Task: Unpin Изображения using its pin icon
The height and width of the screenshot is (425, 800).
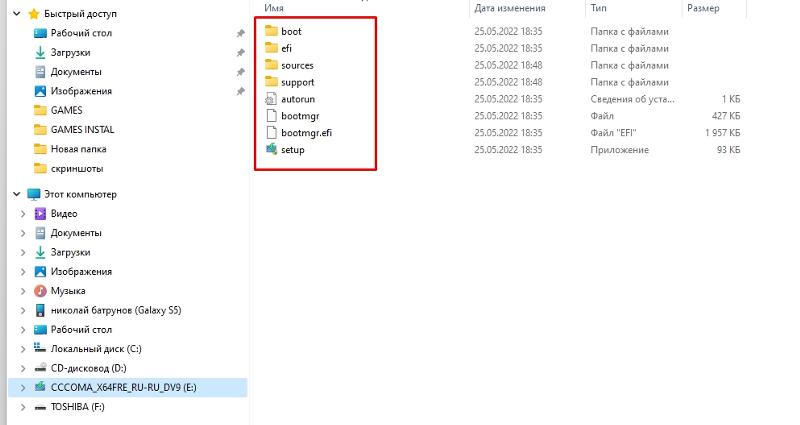Action: coord(240,91)
